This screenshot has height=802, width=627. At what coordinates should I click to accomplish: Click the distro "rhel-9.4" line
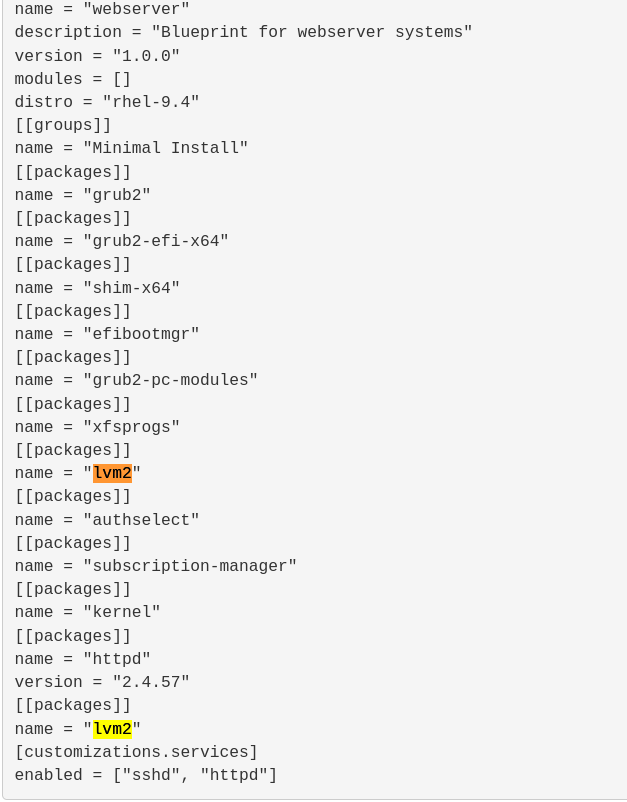(107, 102)
